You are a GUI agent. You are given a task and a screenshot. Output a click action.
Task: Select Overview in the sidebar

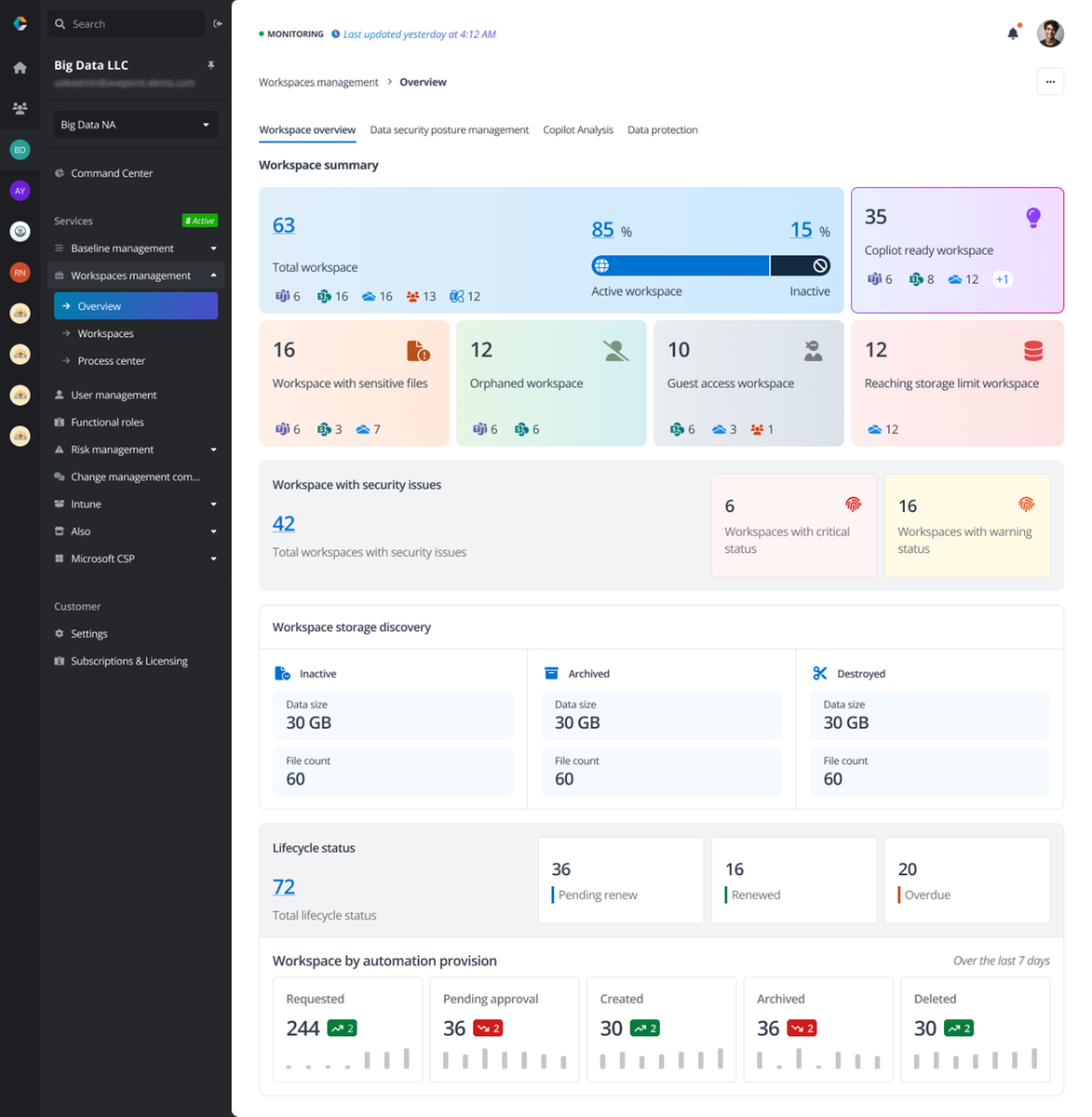point(136,306)
